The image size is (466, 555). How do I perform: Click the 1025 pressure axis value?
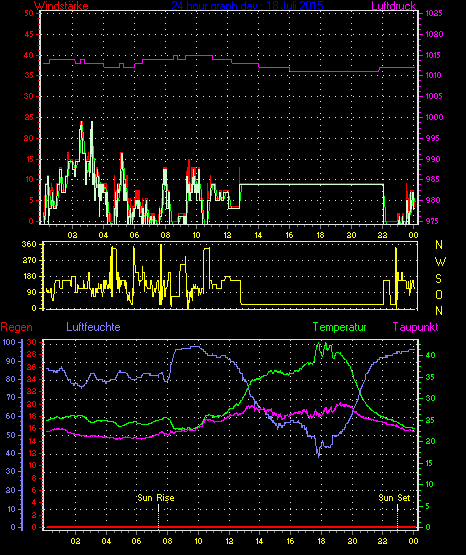coord(434,13)
